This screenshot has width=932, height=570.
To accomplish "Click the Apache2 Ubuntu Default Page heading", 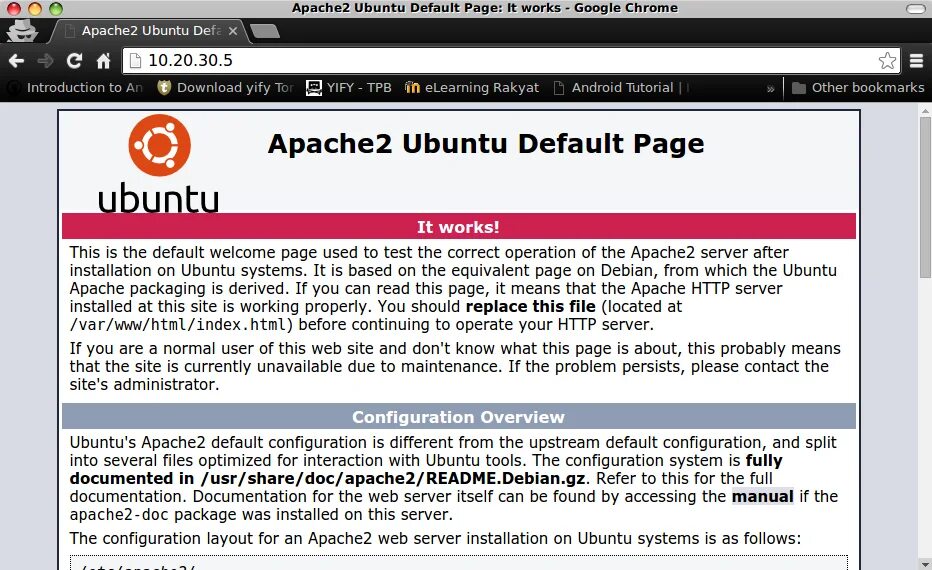I will click(486, 144).
